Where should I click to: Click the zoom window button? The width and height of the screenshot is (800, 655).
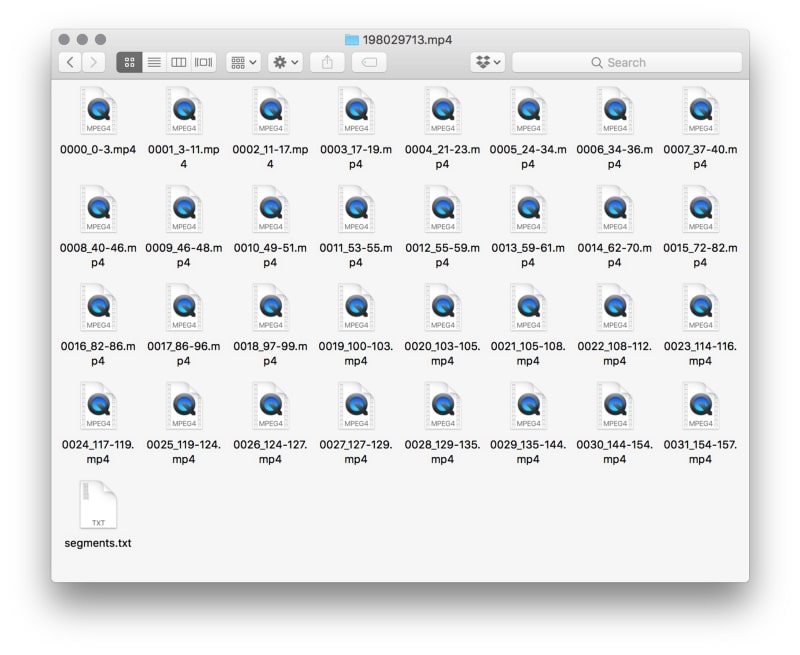click(x=101, y=39)
